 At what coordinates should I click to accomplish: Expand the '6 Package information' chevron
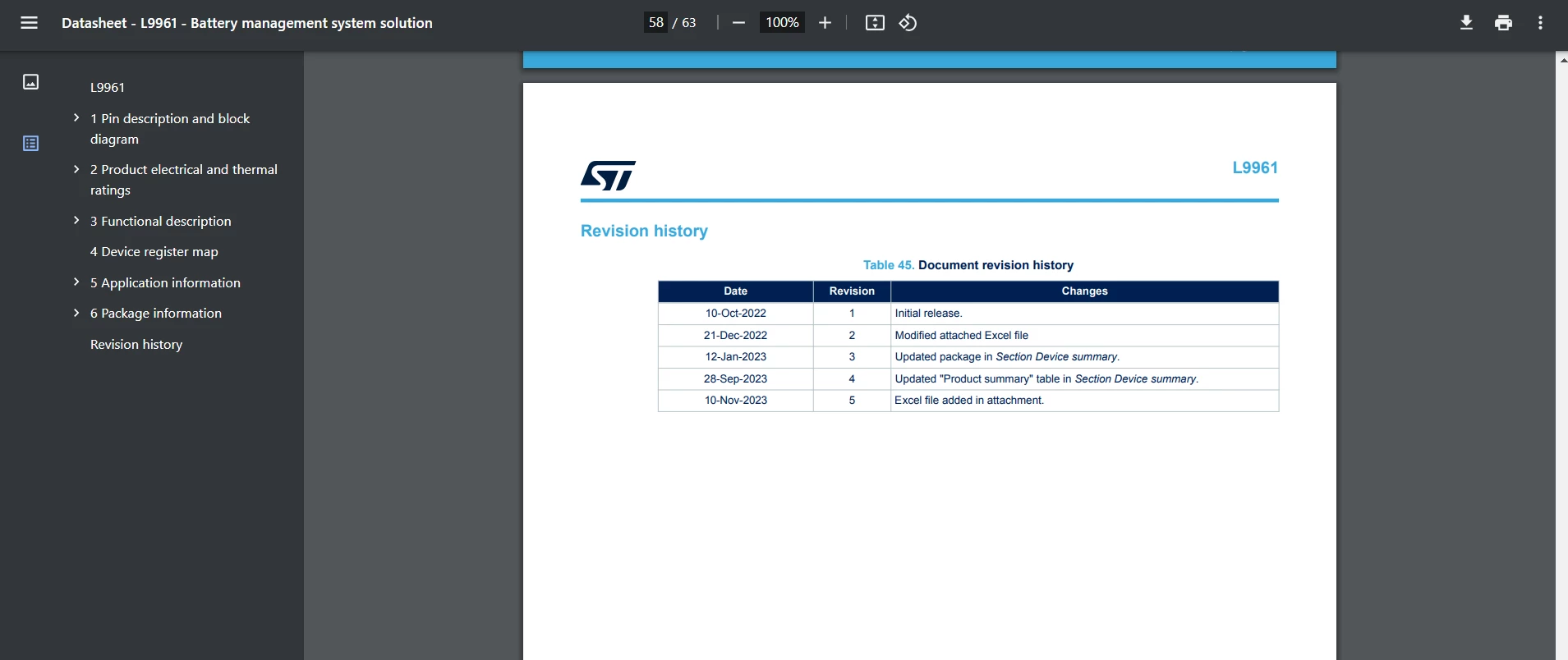coord(76,313)
